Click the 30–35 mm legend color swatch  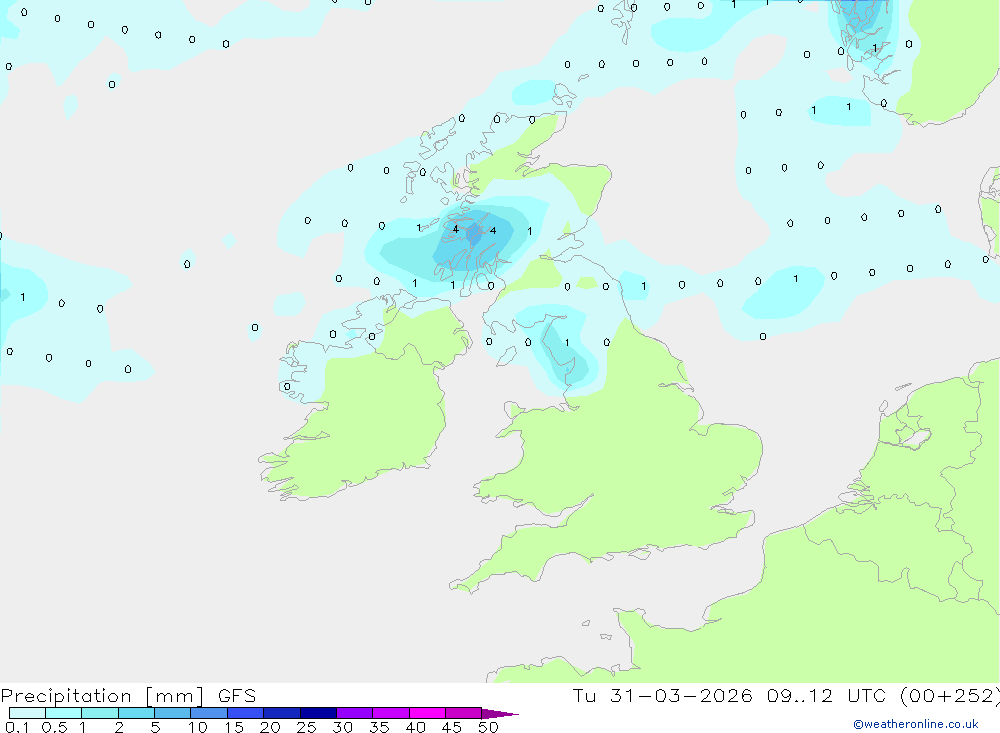[355, 713]
